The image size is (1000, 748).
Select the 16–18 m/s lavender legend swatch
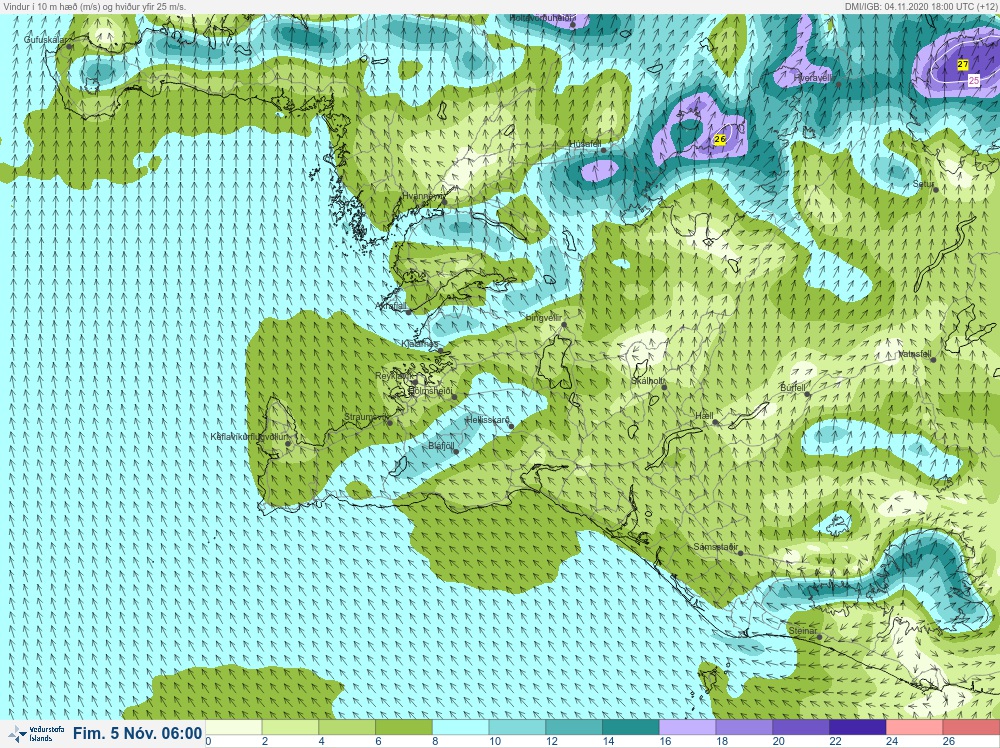(x=688, y=728)
